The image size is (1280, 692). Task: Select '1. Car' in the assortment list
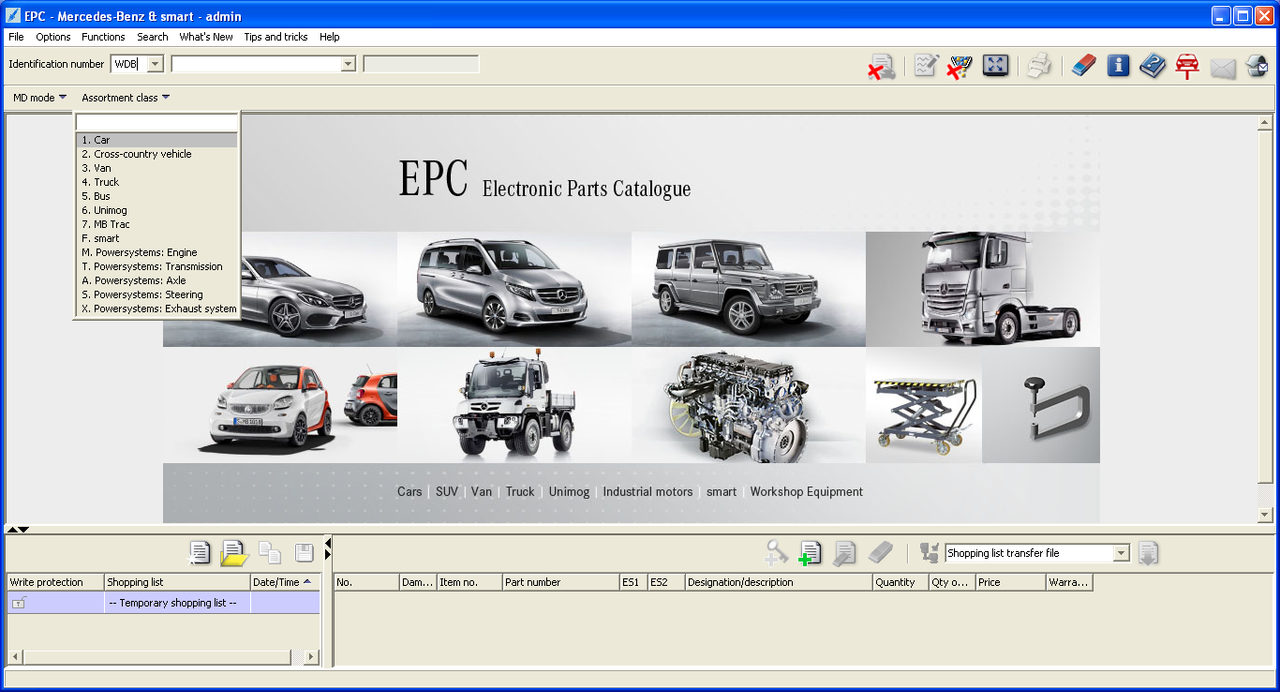(157, 140)
